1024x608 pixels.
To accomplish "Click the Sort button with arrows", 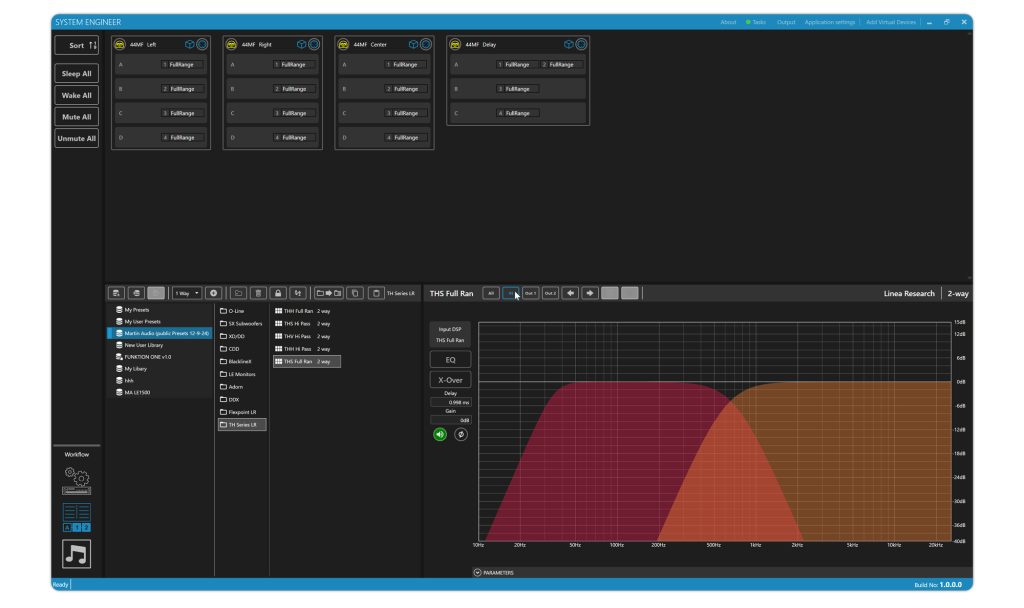I will (76, 45).
